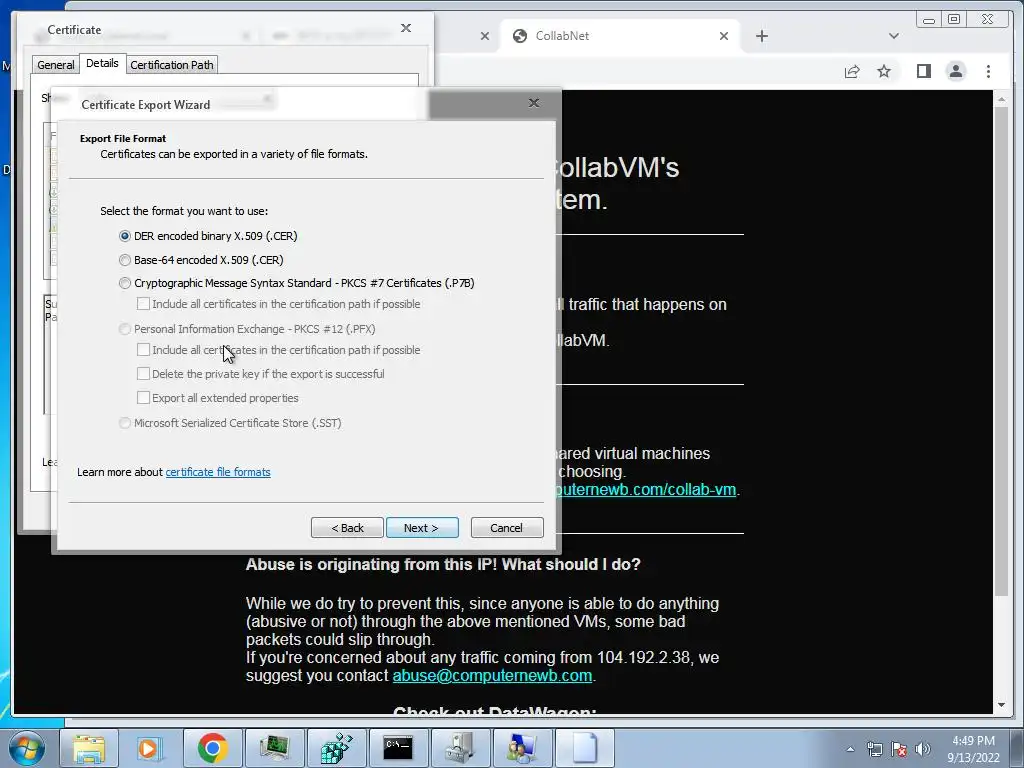This screenshot has height=768, width=1024.
Task: Click the scroll down arrow in Chrome
Action: 1001,705
